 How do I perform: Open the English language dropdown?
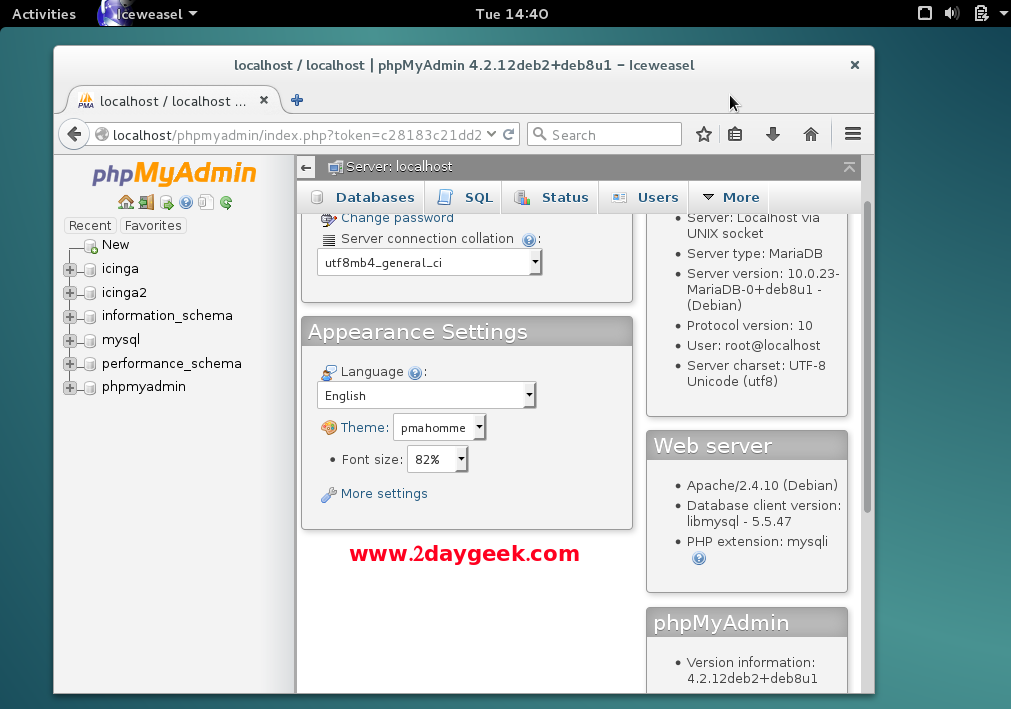[426, 395]
